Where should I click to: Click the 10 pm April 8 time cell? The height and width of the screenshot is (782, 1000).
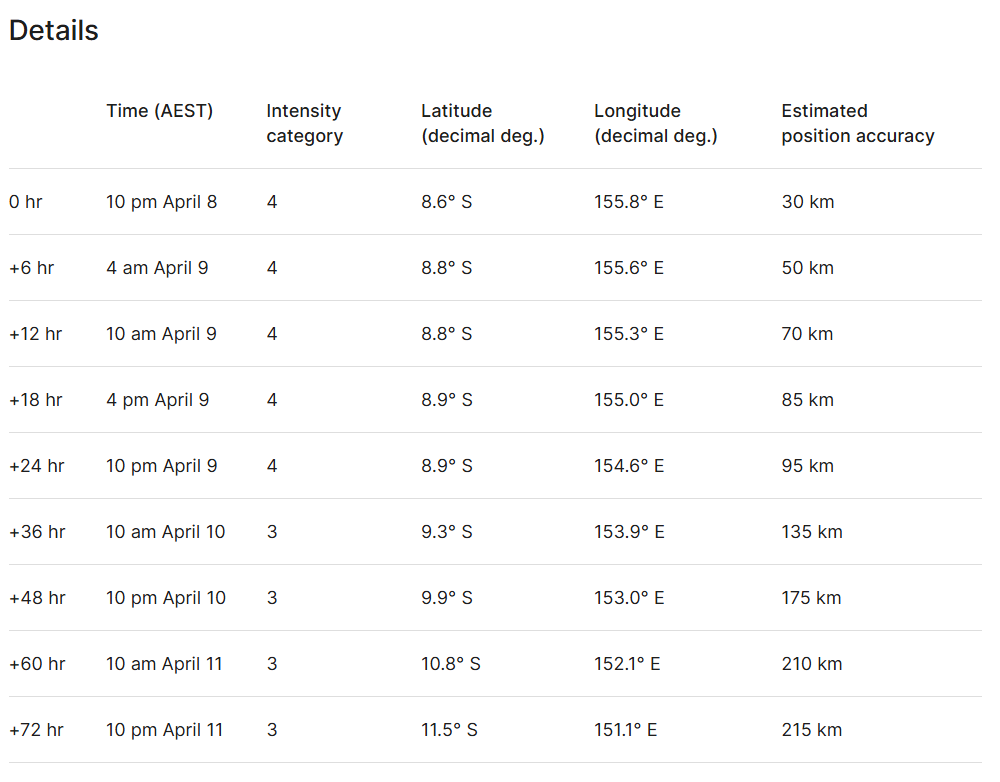tap(161, 202)
